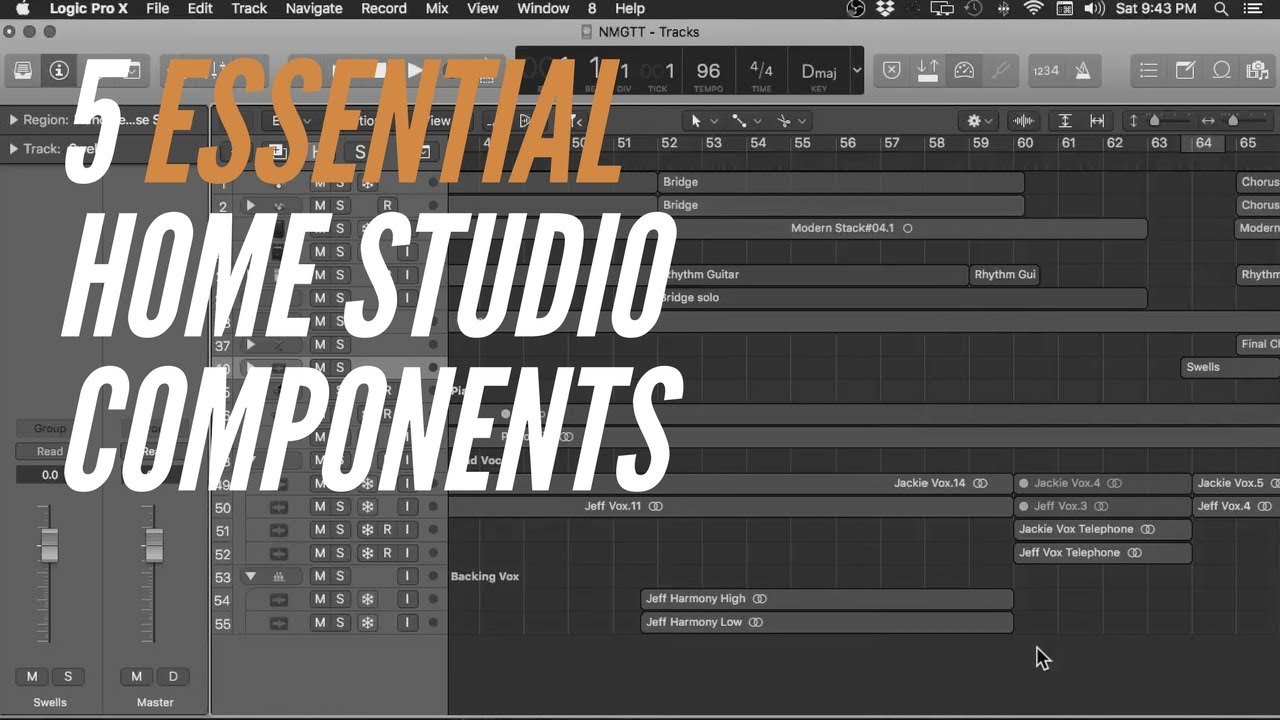Open the File menu
This screenshot has width=1280, height=720.
(157, 9)
